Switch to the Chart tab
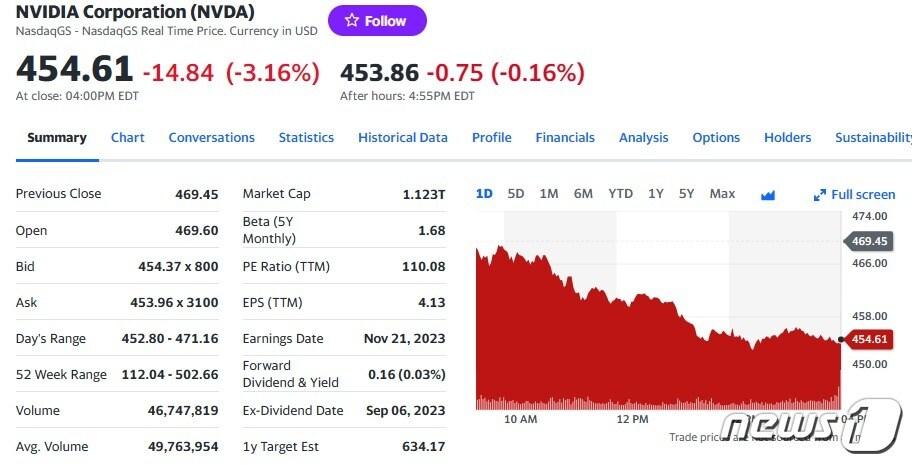 coord(128,138)
